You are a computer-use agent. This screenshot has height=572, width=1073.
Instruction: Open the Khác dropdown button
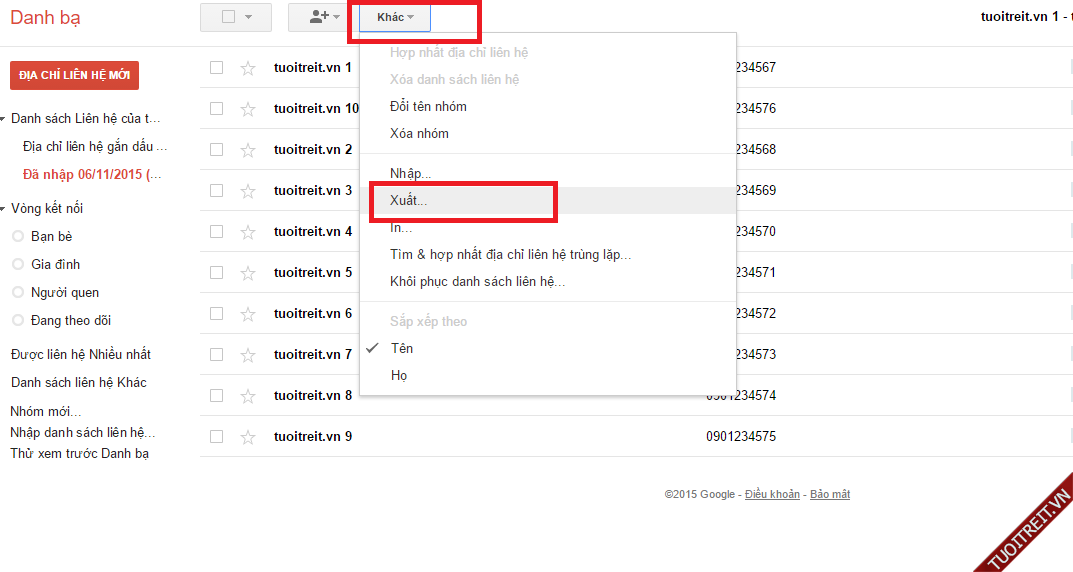click(x=395, y=17)
